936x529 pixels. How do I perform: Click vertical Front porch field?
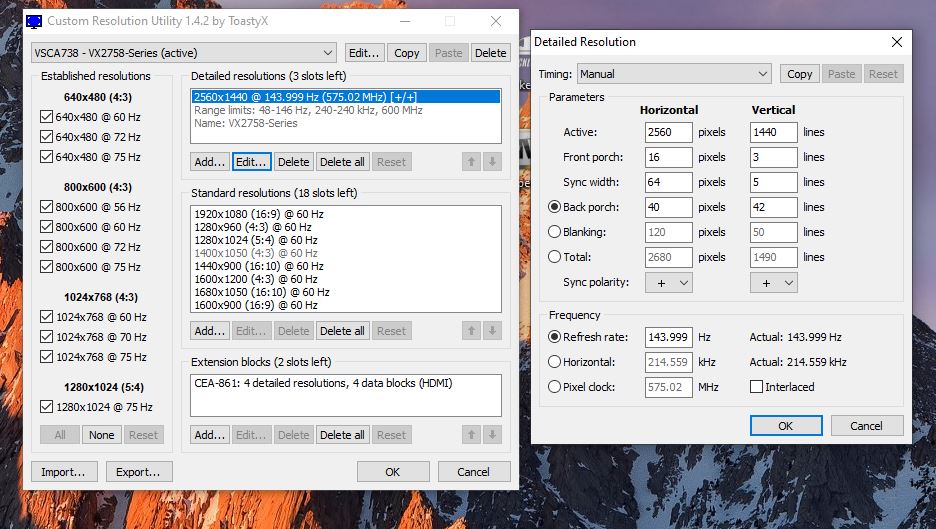774,157
